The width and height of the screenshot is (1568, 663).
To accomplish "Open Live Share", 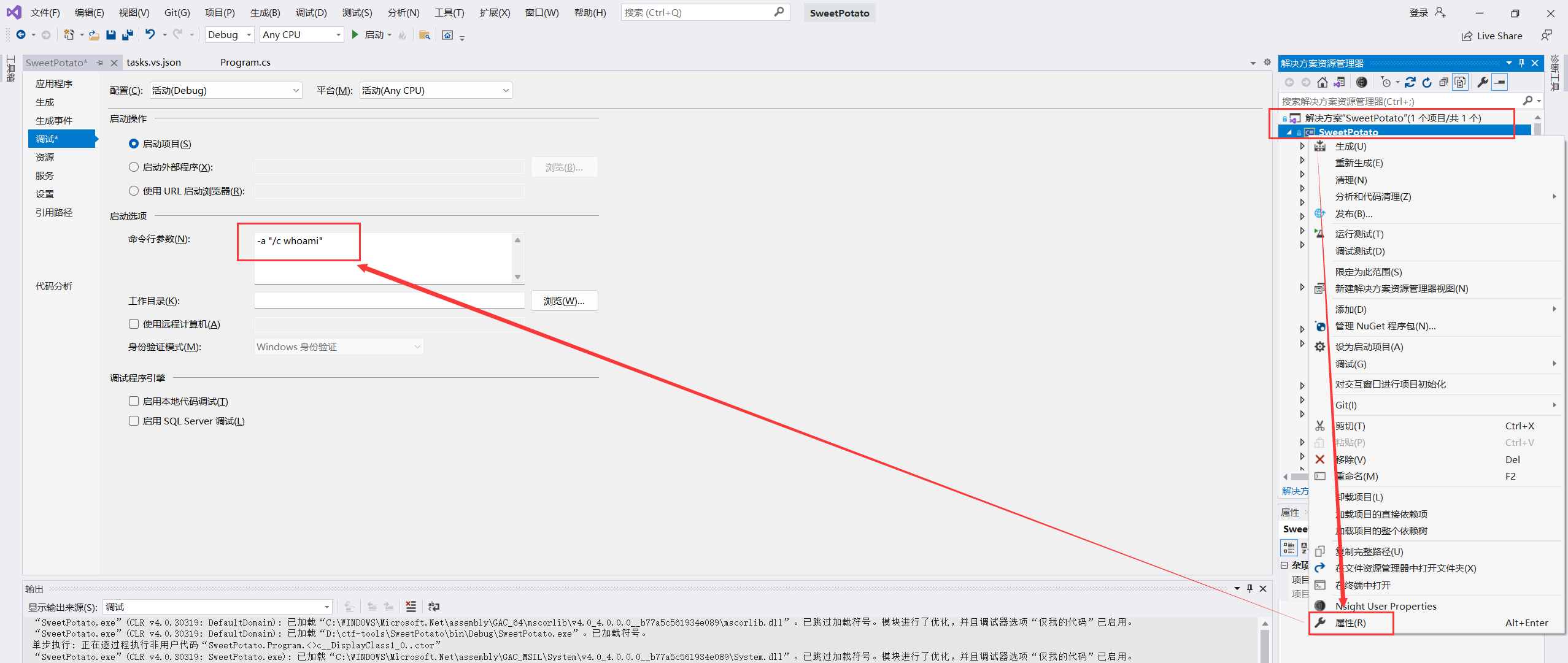I will click(1491, 36).
